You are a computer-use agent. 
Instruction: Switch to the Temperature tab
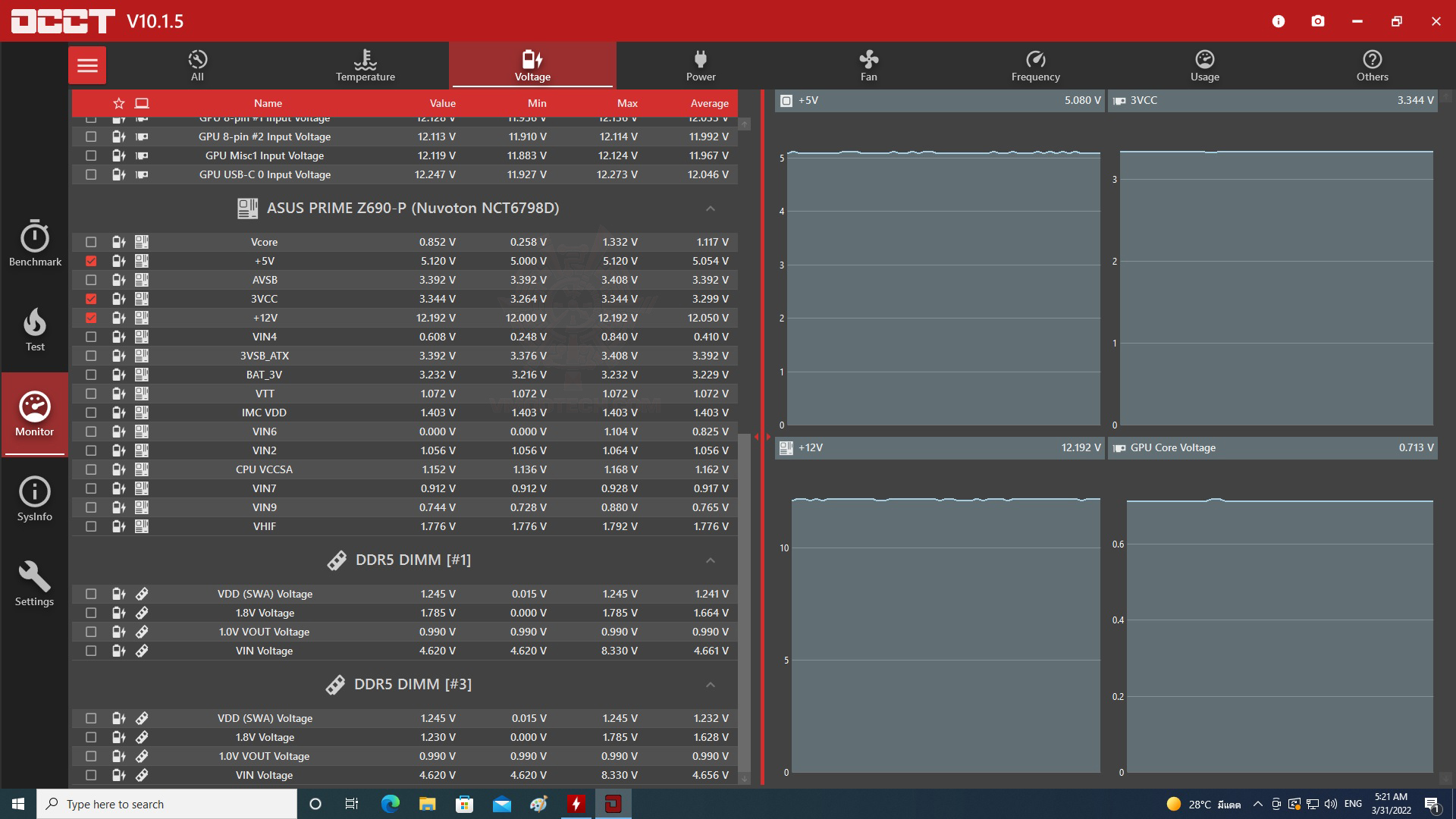(x=366, y=65)
